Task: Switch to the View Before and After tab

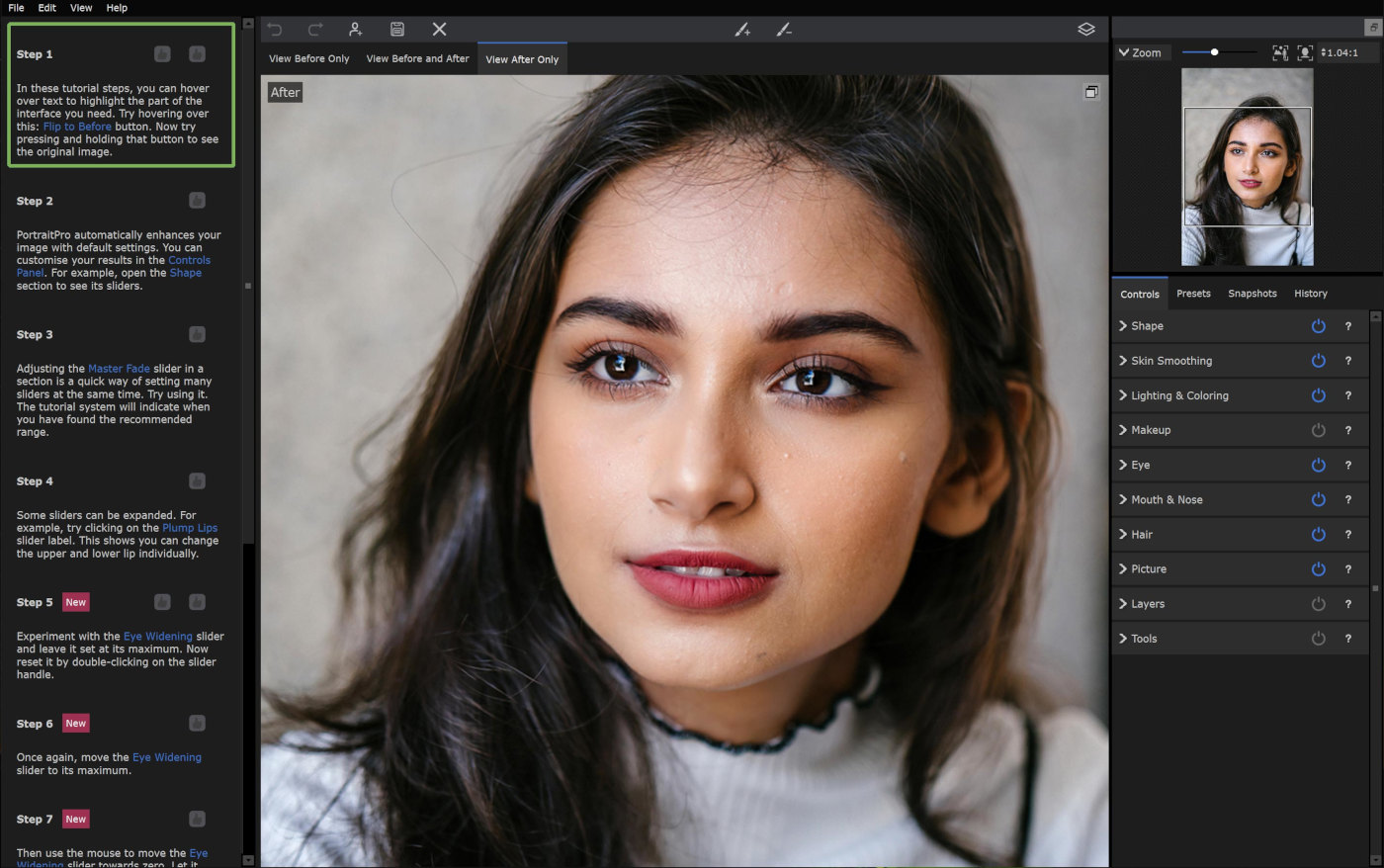Action: (417, 58)
